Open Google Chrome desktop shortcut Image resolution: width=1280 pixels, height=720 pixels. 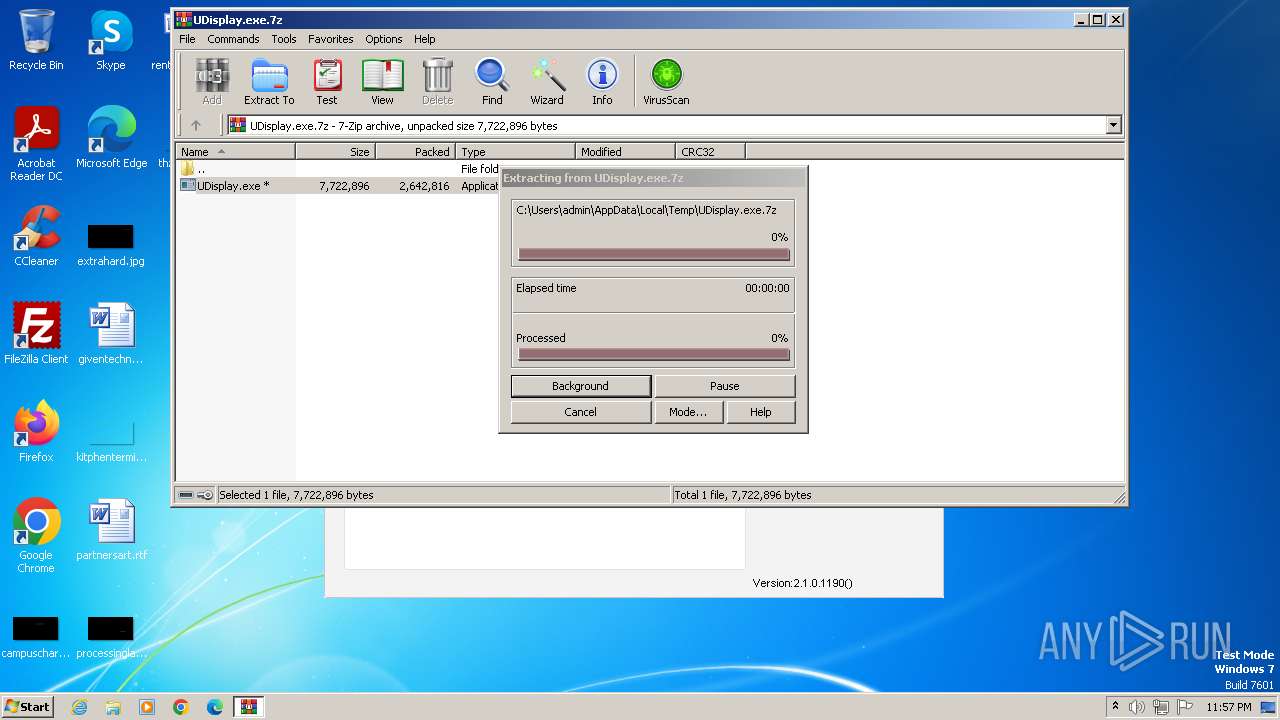click(x=36, y=536)
